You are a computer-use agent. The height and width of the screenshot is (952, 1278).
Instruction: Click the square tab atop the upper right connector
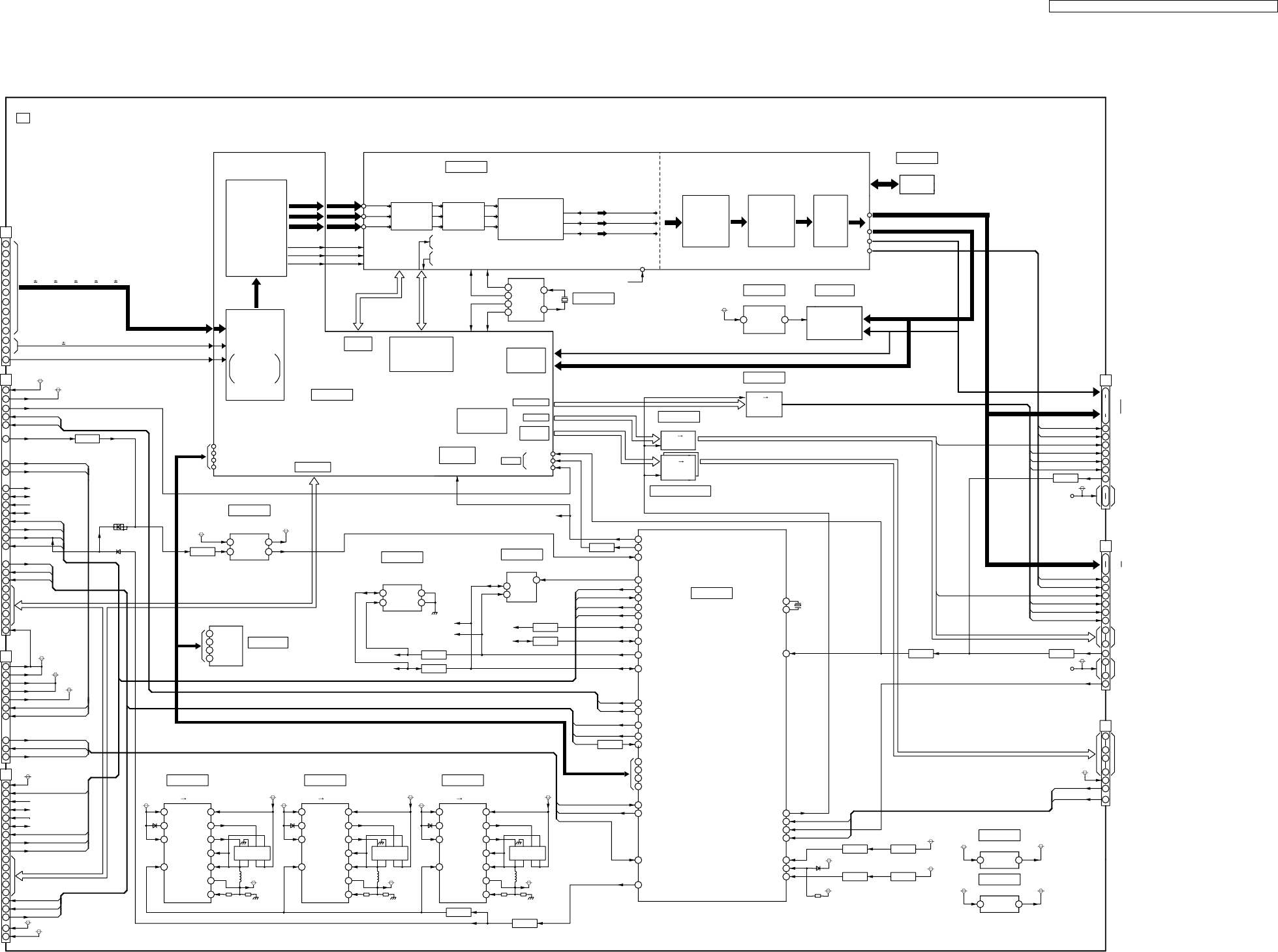coord(1106,380)
